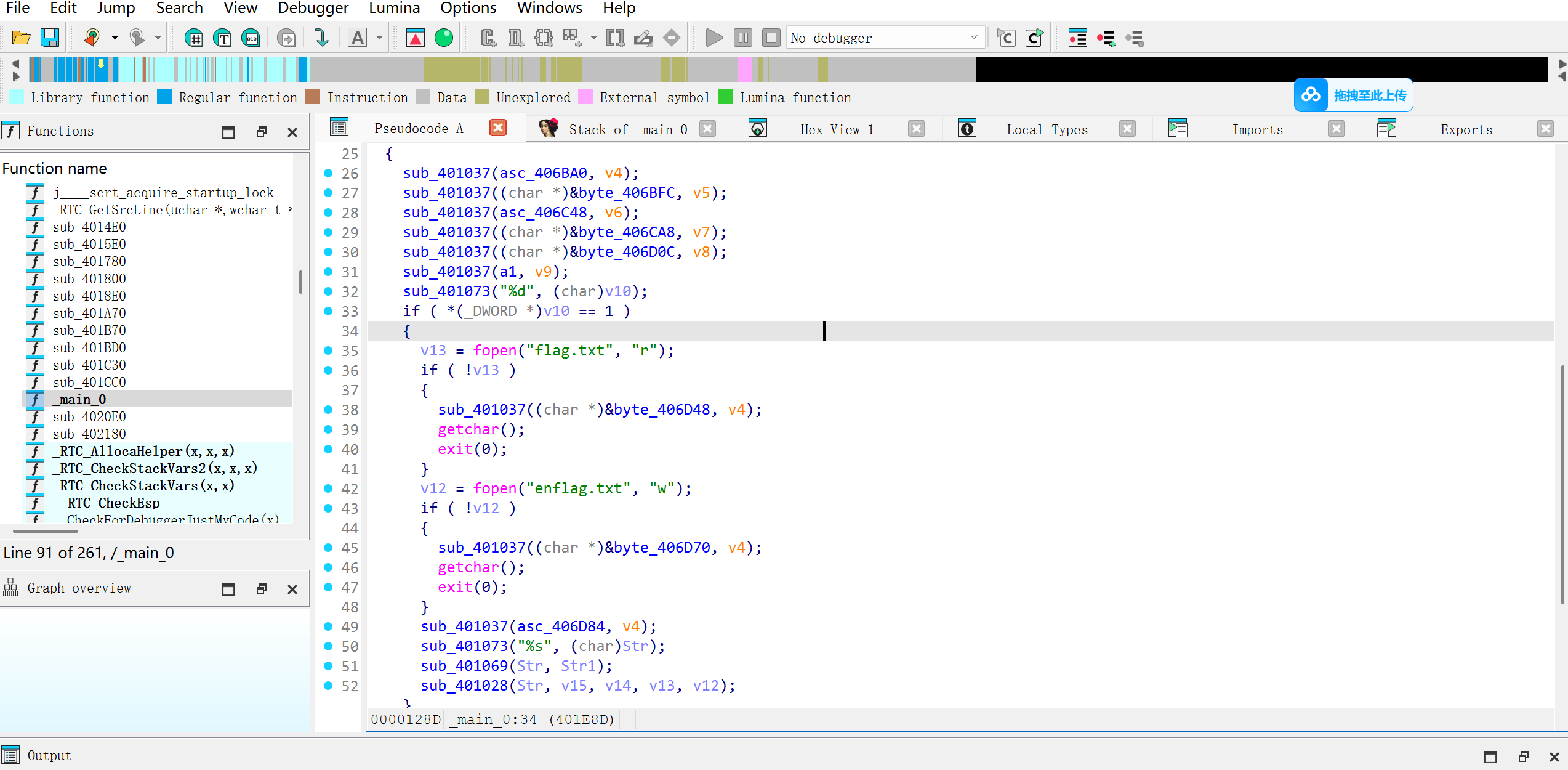Screen dimensions: 1568x770
Task: Select sub_4020E0 in the functions list
Action: (89, 417)
